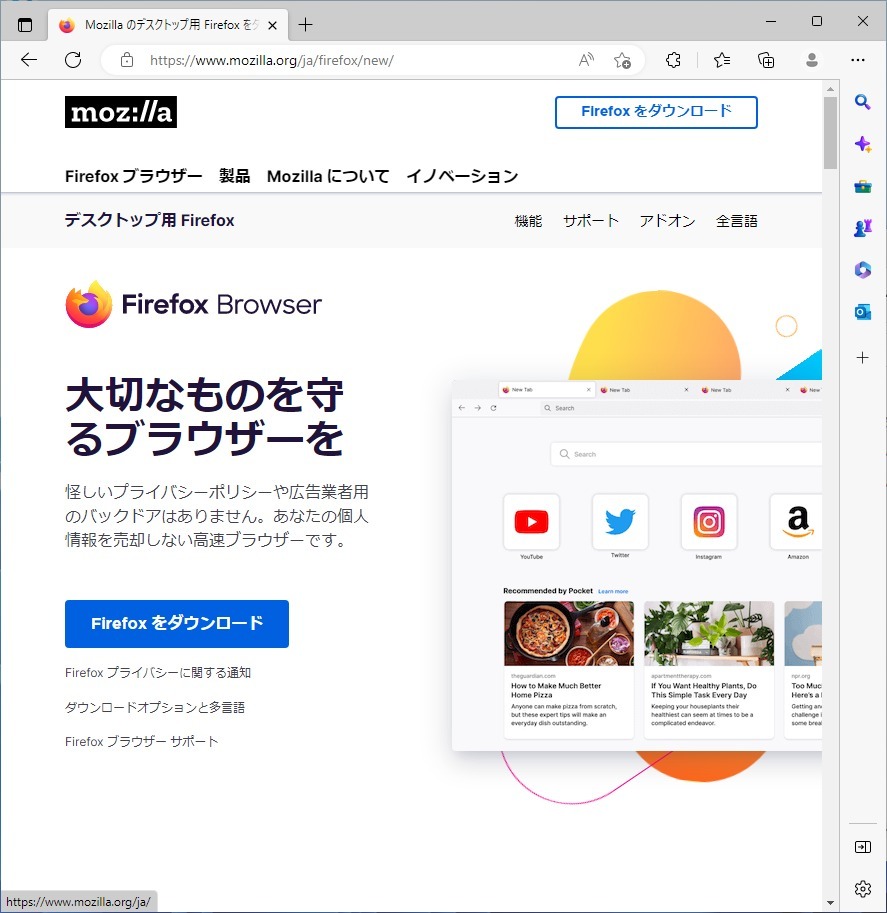
Task: Open the Collections icon
Action: (x=766, y=60)
